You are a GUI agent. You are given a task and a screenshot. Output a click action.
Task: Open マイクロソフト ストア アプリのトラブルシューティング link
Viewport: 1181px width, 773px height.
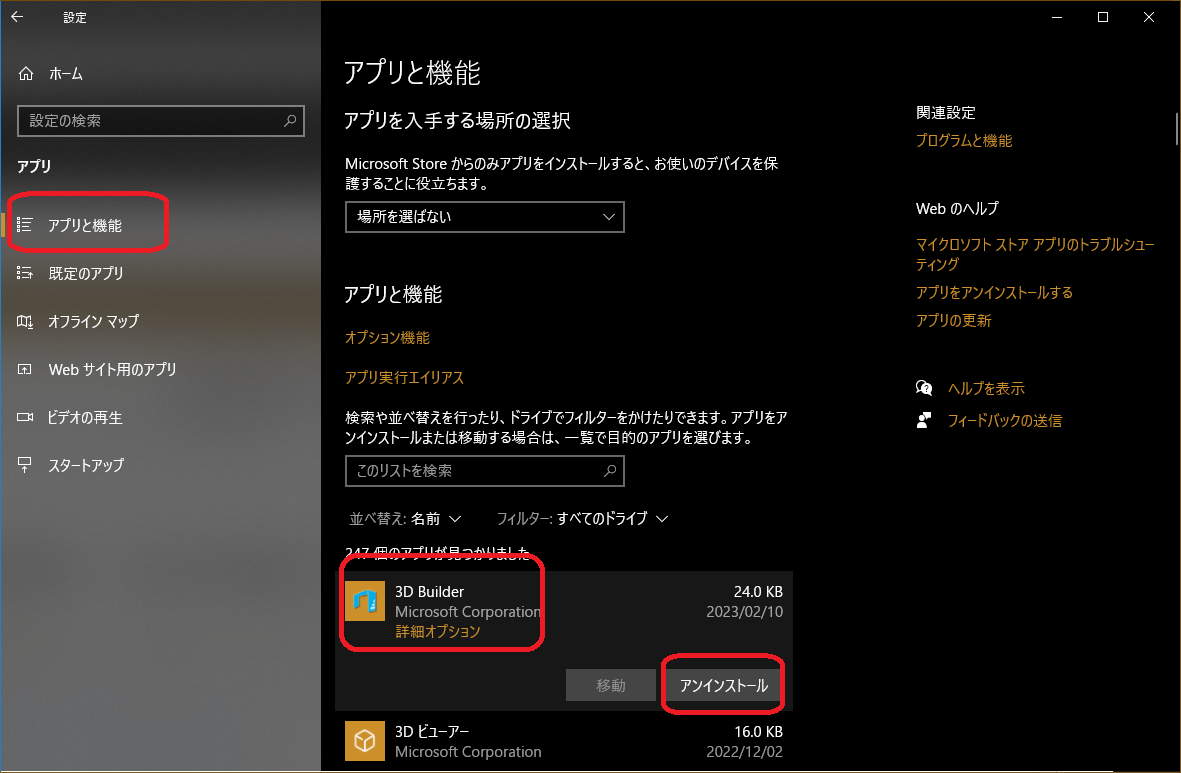pos(1035,254)
